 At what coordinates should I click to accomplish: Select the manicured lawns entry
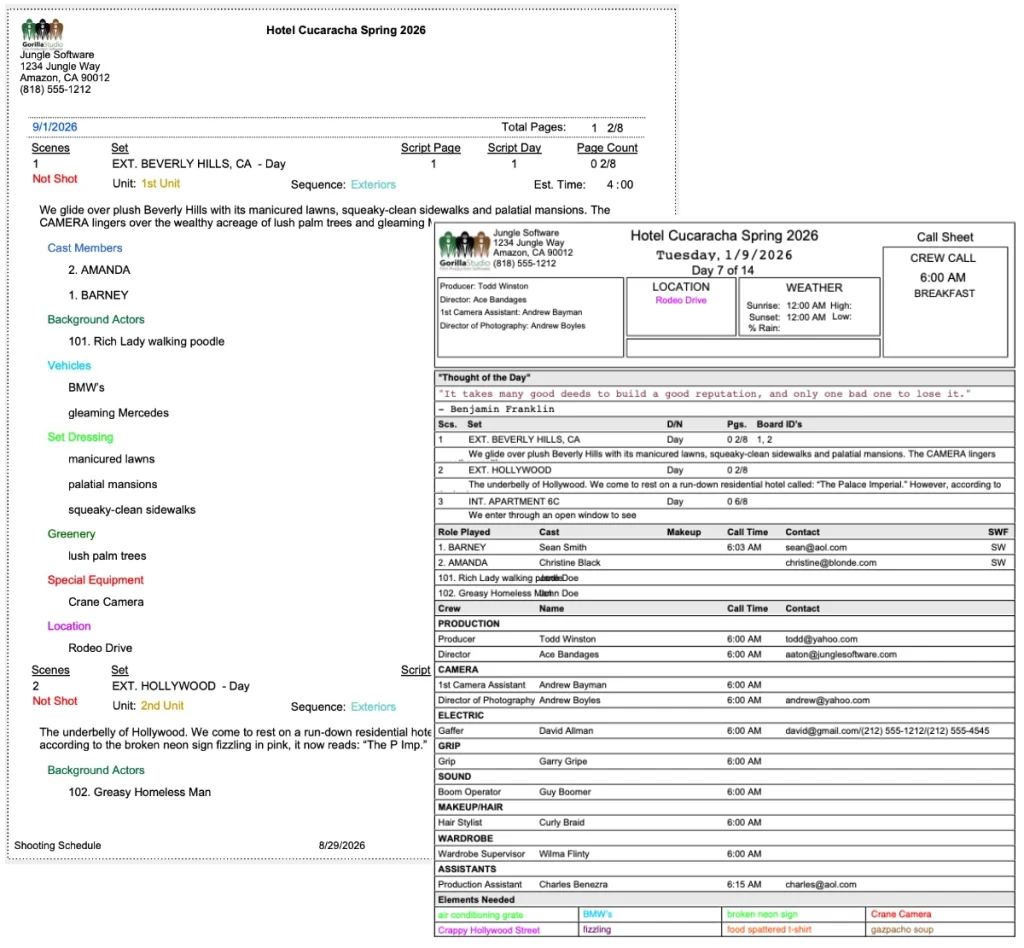[112, 459]
